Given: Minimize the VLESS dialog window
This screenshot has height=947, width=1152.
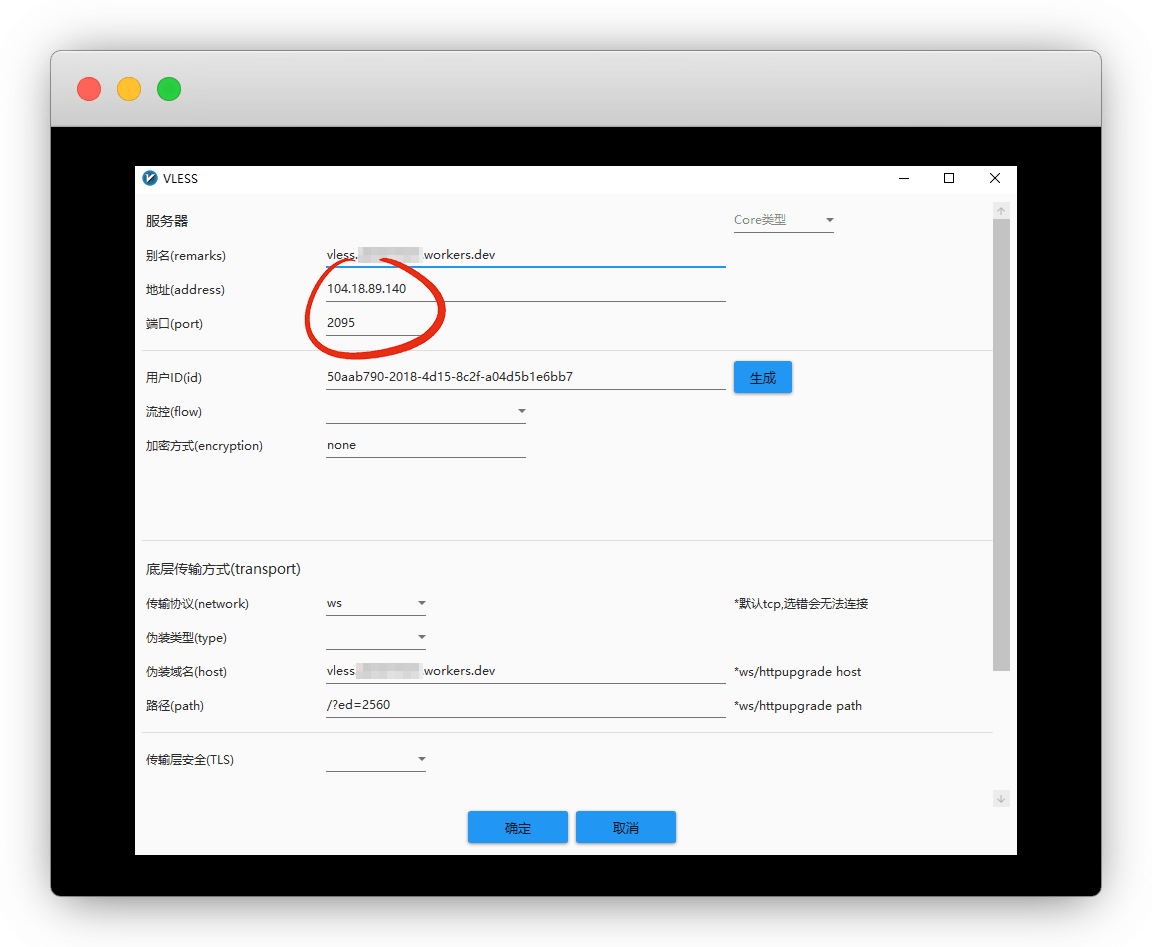Looking at the screenshot, I should [904, 178].
